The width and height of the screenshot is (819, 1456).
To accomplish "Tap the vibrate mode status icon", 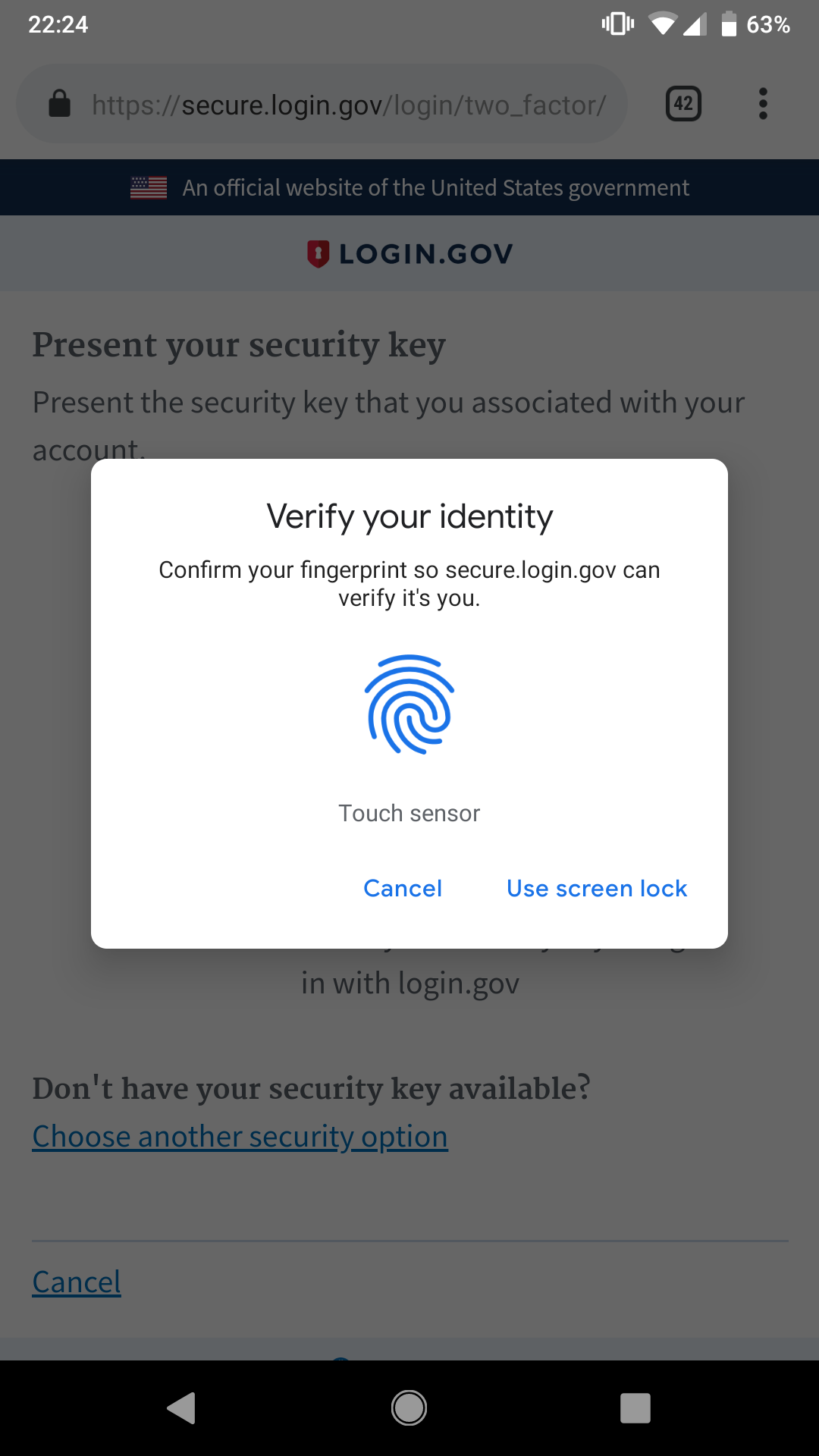I will coord(618,25).
